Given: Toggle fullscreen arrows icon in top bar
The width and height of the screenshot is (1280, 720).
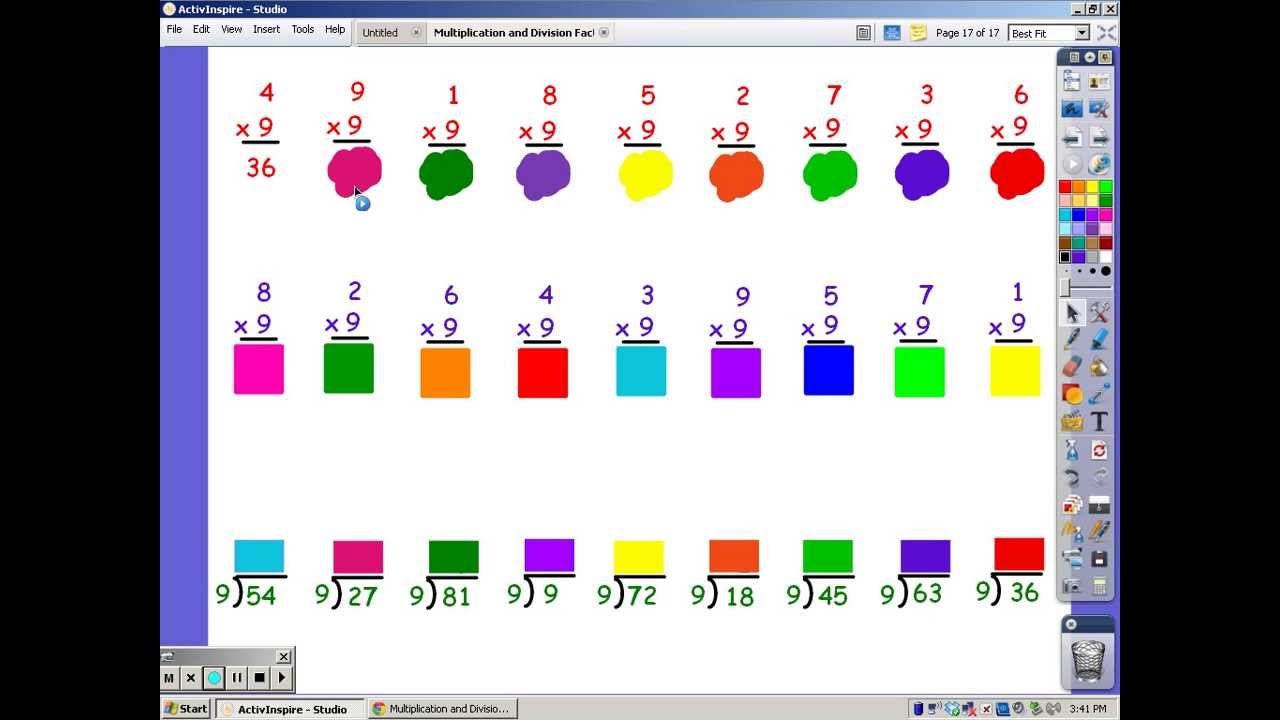Looking at the screenshot, I should [x=1106, y=33].
